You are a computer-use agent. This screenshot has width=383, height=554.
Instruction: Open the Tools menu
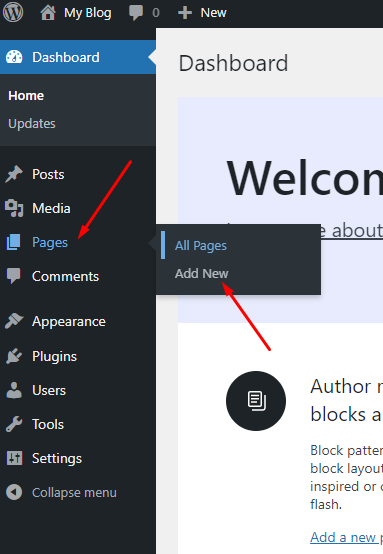click(x=48, y=424)
